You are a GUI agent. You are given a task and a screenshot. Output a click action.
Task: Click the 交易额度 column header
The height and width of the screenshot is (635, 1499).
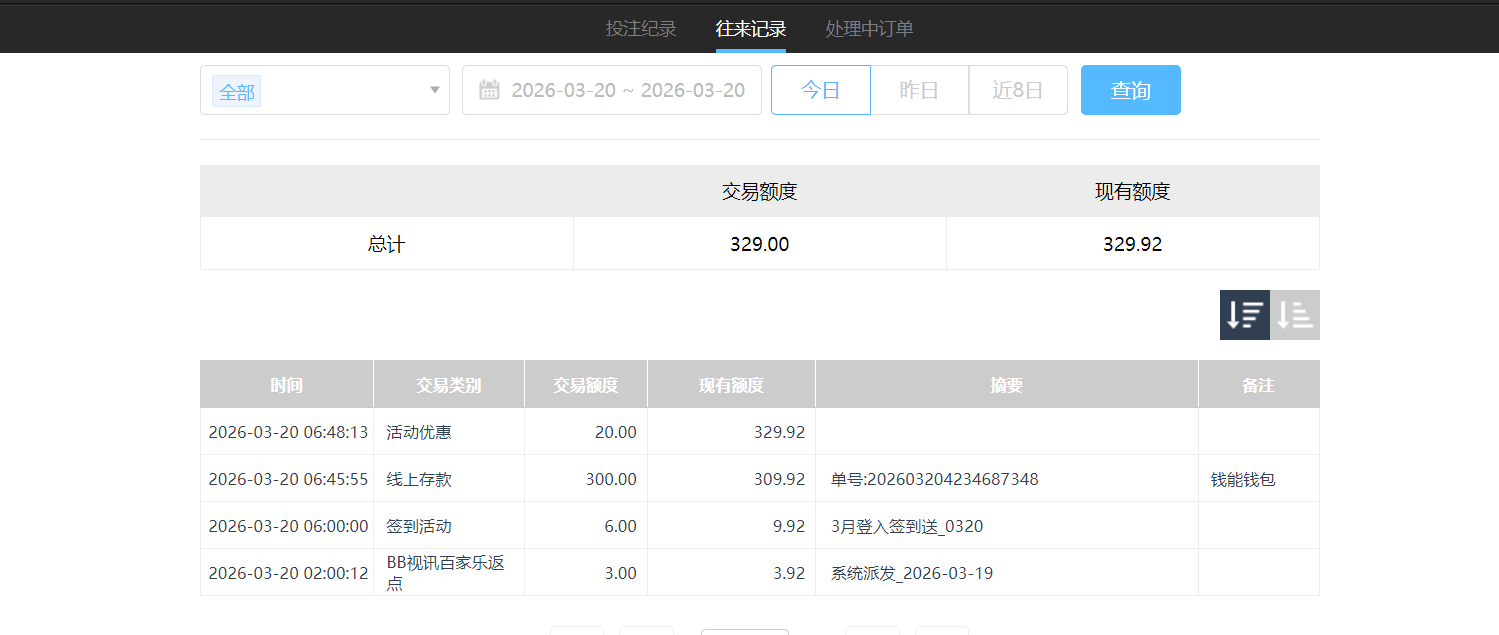tap(586, 384)
